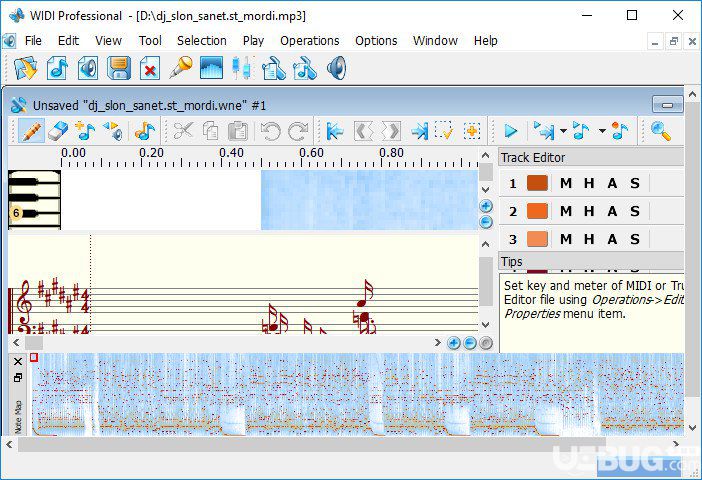The image size is (702, 480).
Task: Select the Eraser tool
Action: pyautogui.click(x=58, y=131)
